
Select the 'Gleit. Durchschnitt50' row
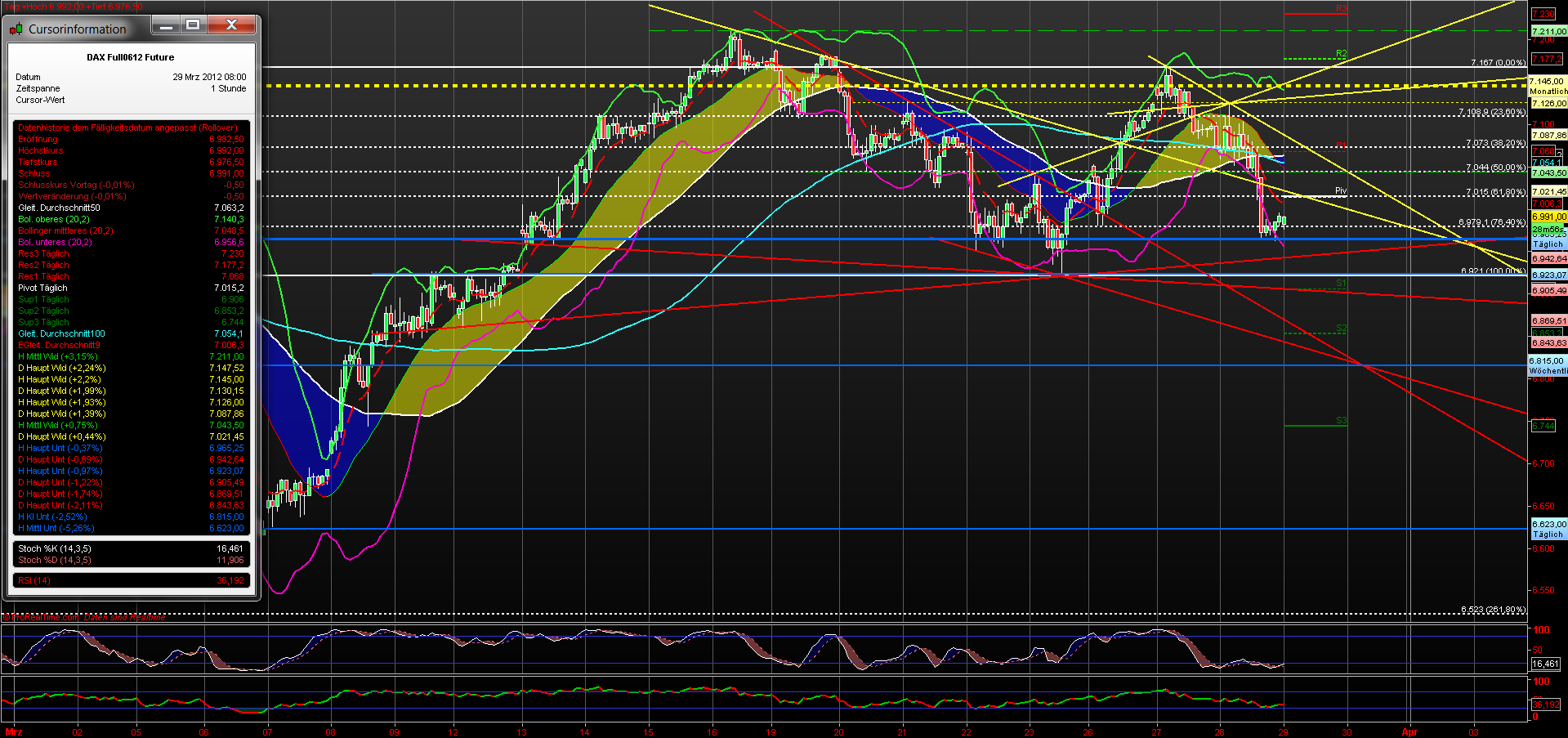point(131,208)
